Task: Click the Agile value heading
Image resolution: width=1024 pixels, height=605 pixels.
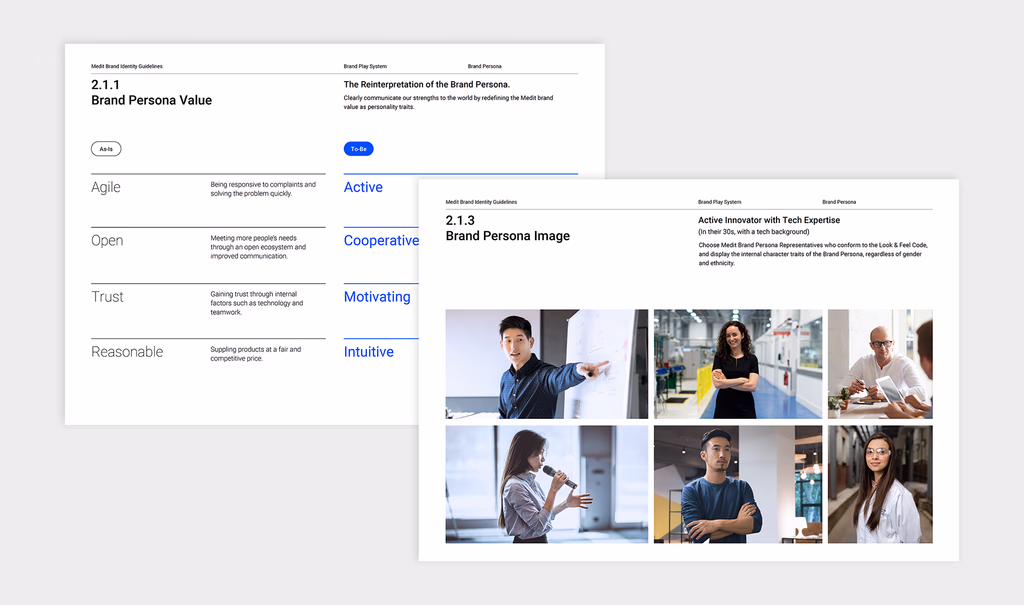Action: click(x=106, y=188)
